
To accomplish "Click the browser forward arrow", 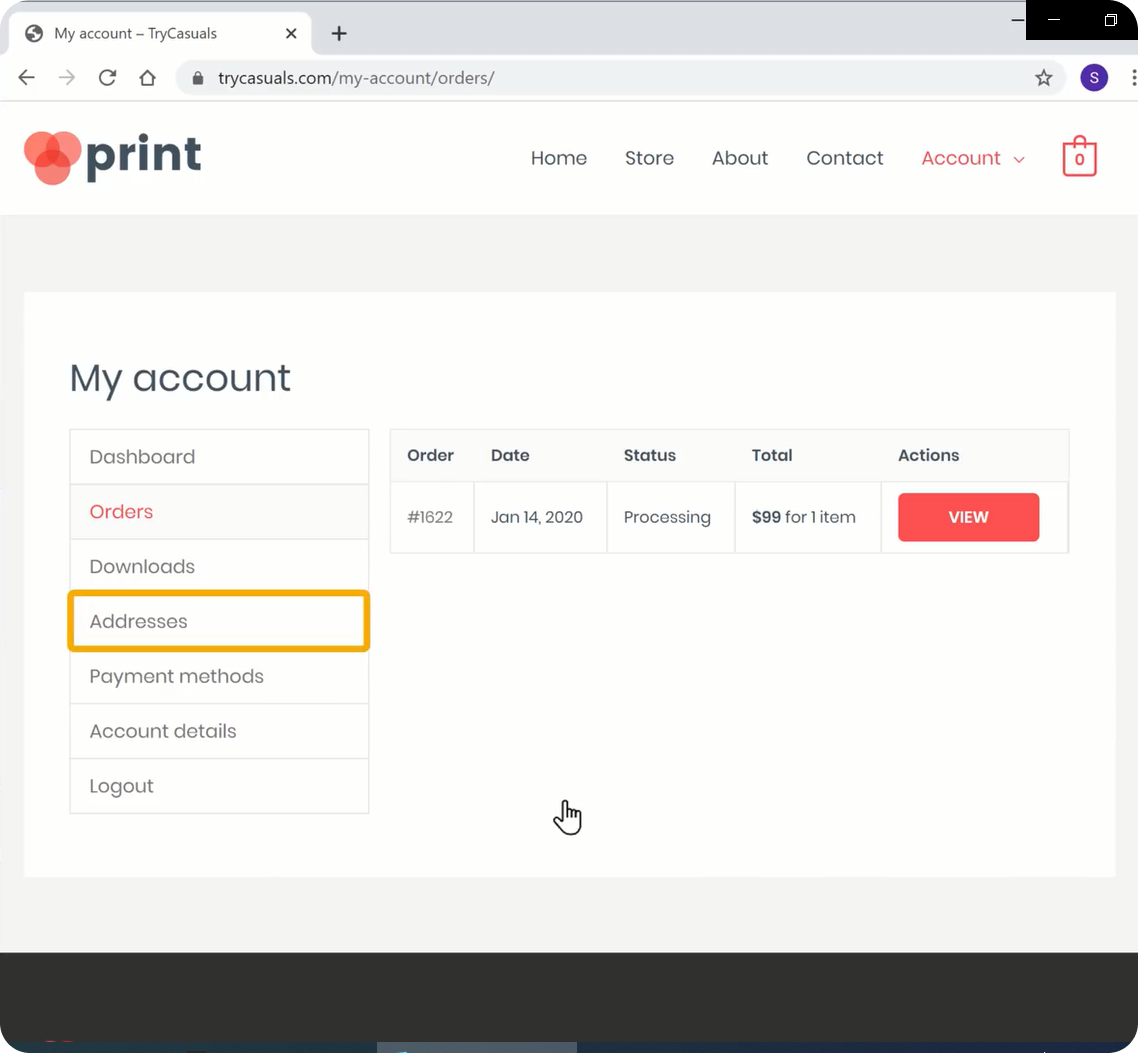I will click(x=67, y=78).
